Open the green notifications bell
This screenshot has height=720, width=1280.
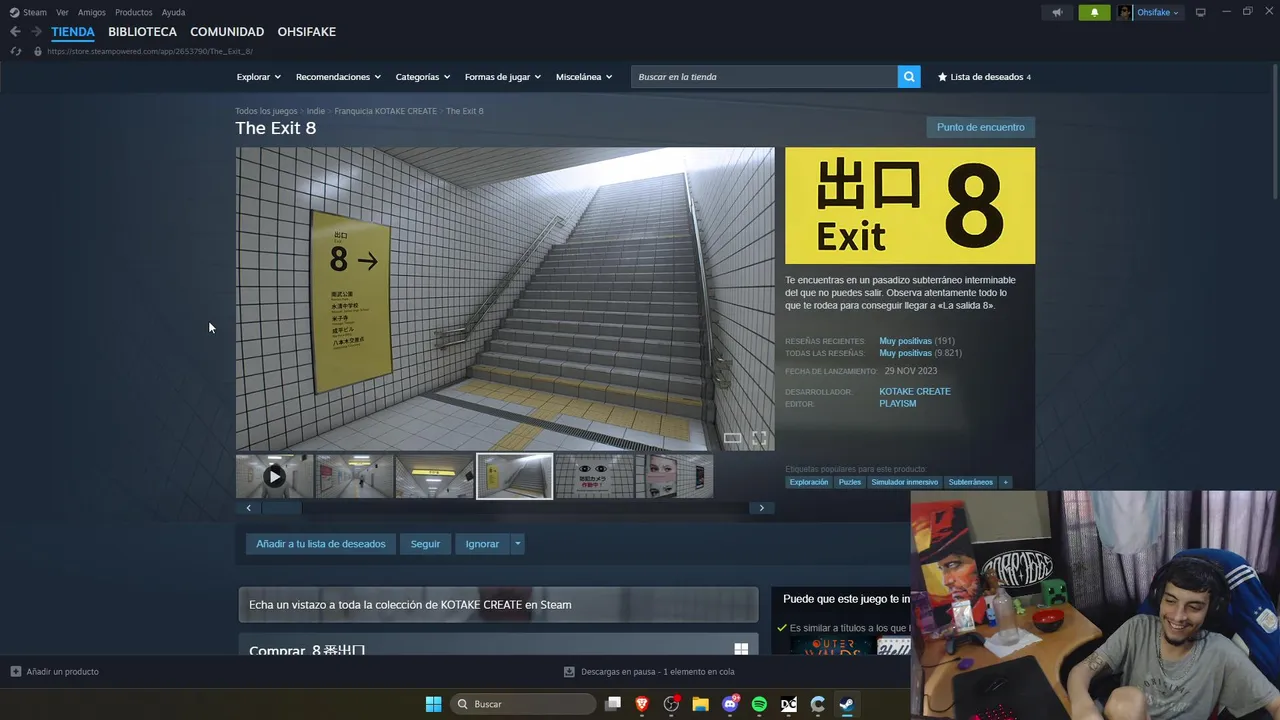1094,12
